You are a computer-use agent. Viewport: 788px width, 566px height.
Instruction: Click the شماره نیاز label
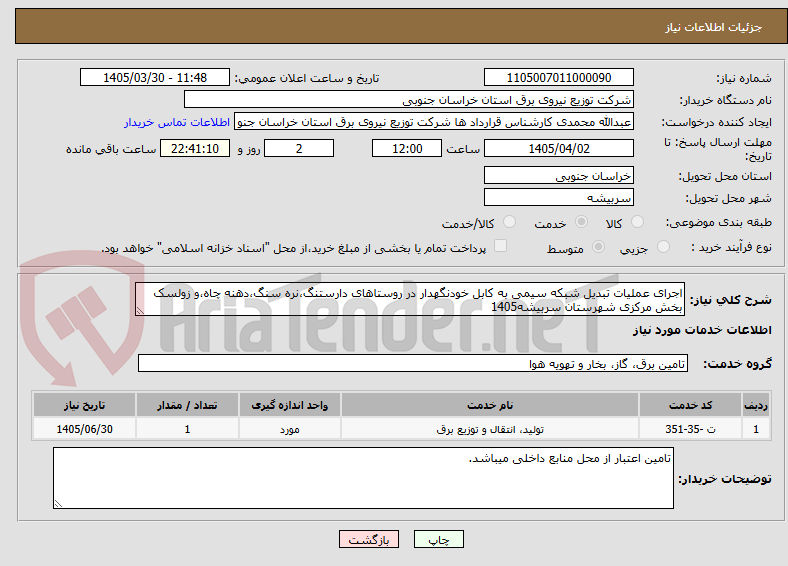click(x=744, y=78)
